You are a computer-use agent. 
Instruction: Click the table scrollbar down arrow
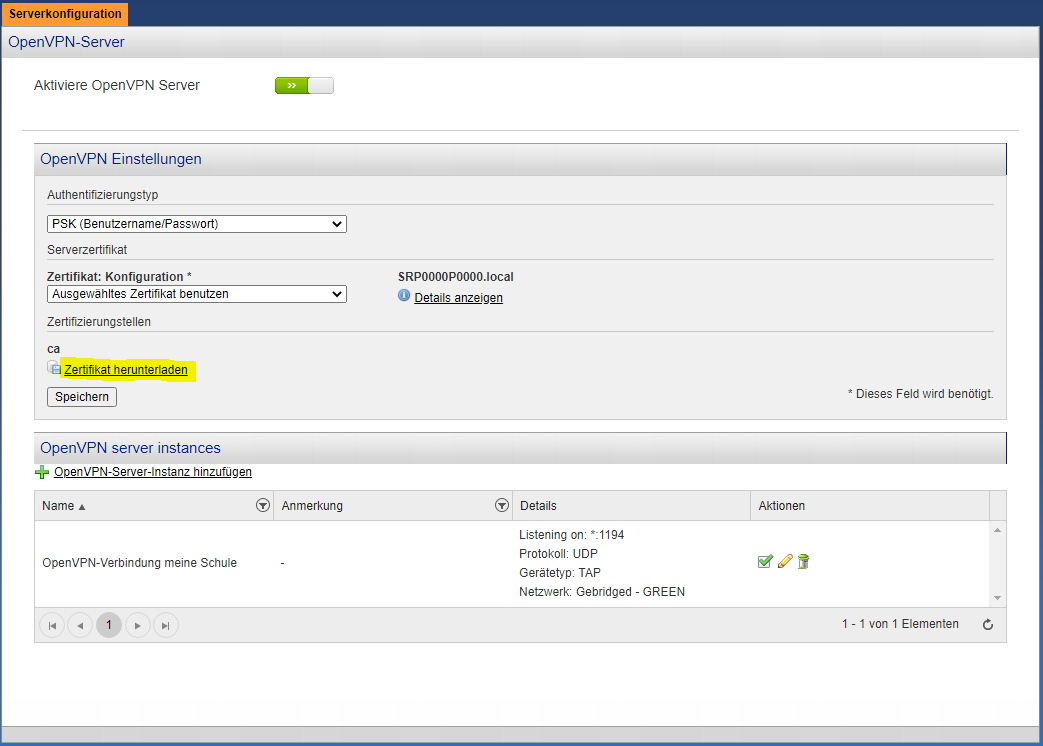[x=997, y=598]
